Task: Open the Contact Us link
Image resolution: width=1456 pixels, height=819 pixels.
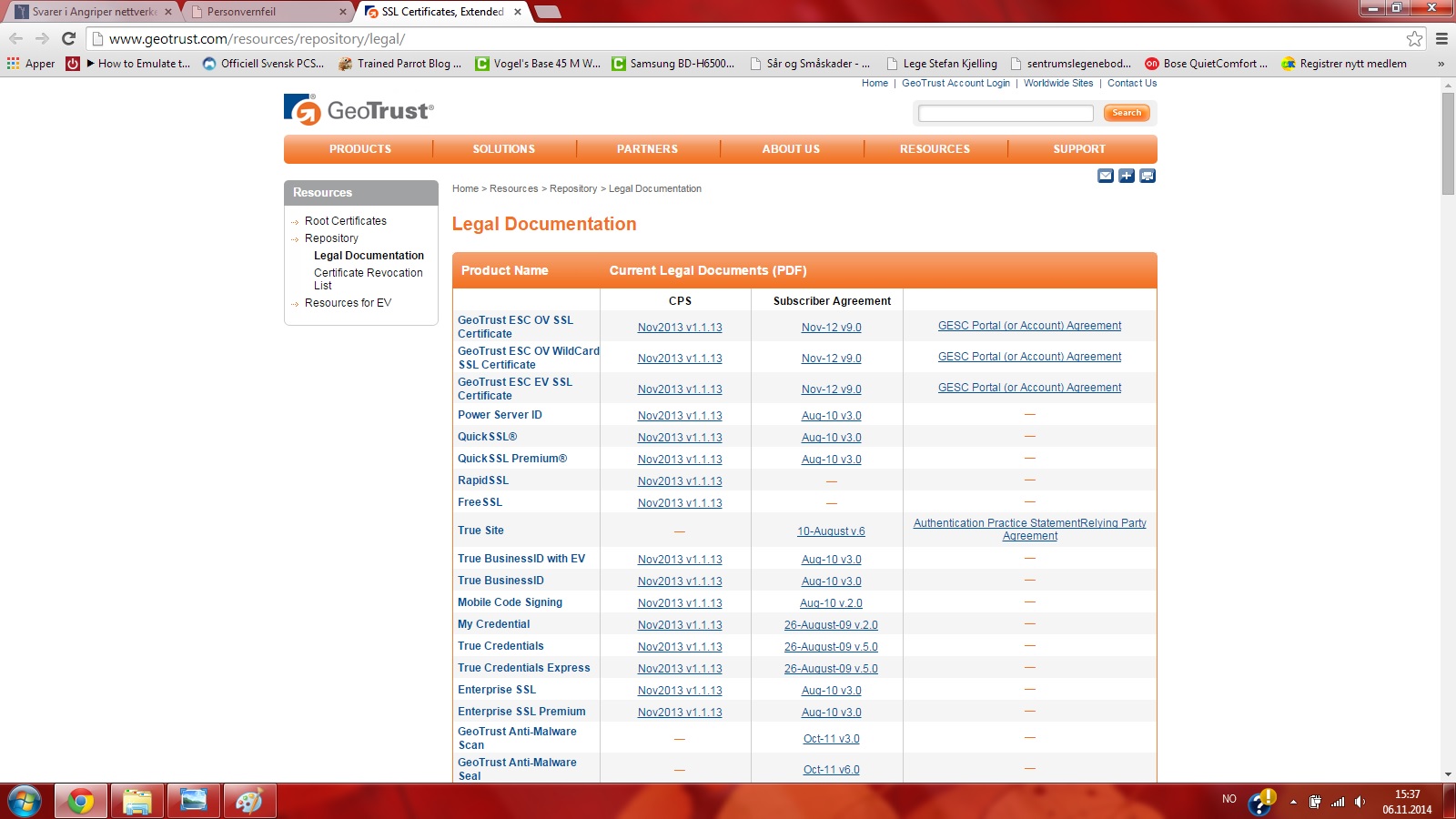Action: pos(1132,83)
